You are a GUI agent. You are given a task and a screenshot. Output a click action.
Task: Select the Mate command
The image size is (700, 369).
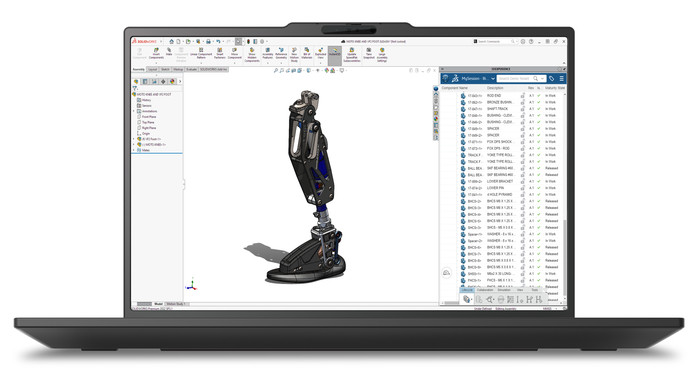pyautogui.click(x=169, y=52)
